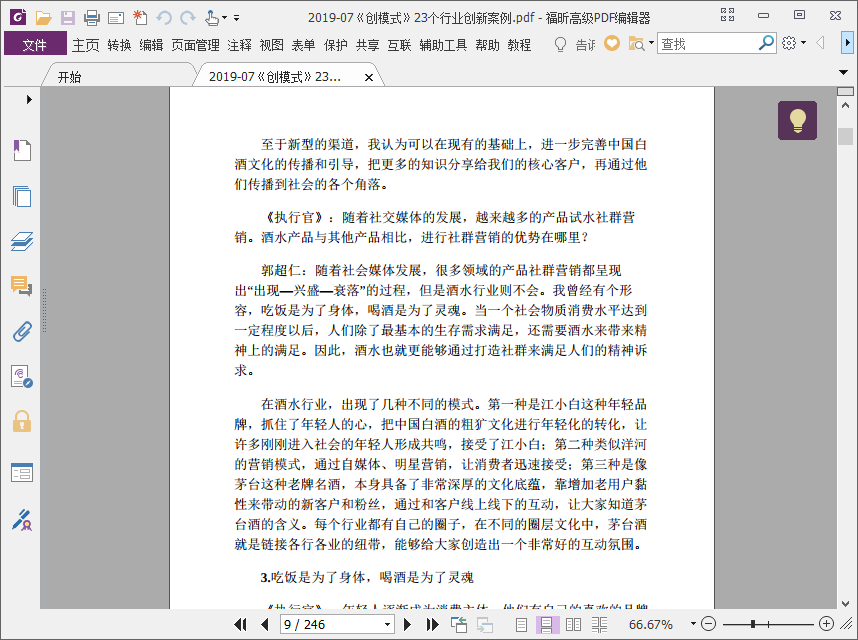Go to the next page
This screenshot has width=858, height=640.
(407, 624)
